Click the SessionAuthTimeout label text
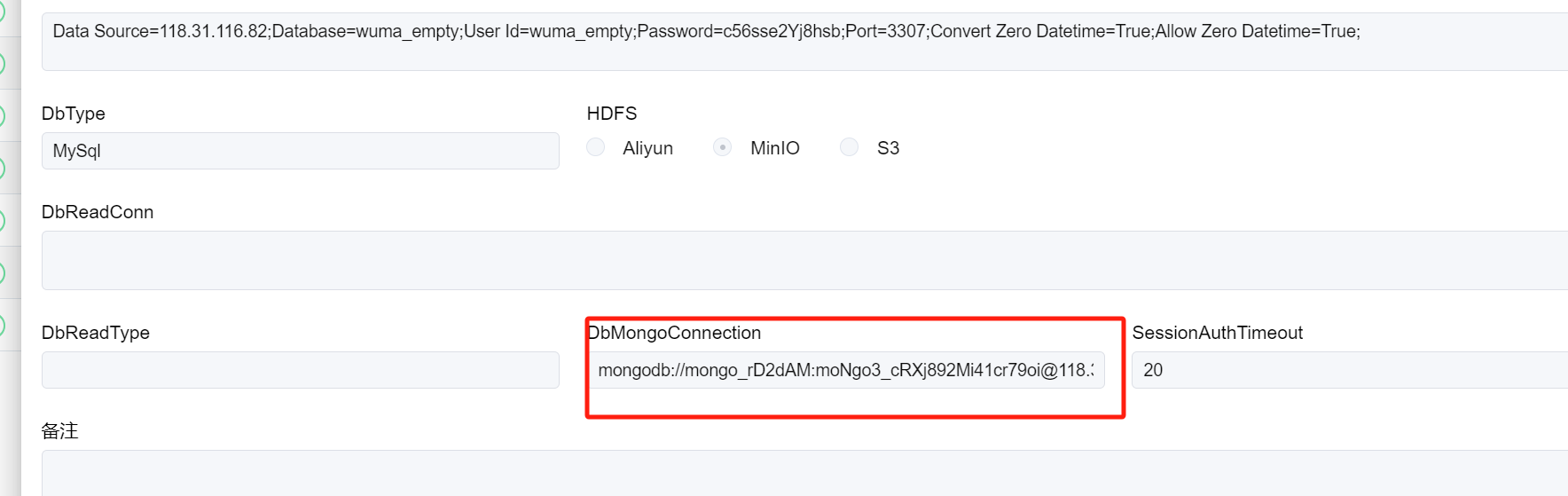 pyautogui.click(x=1217, y=333)
